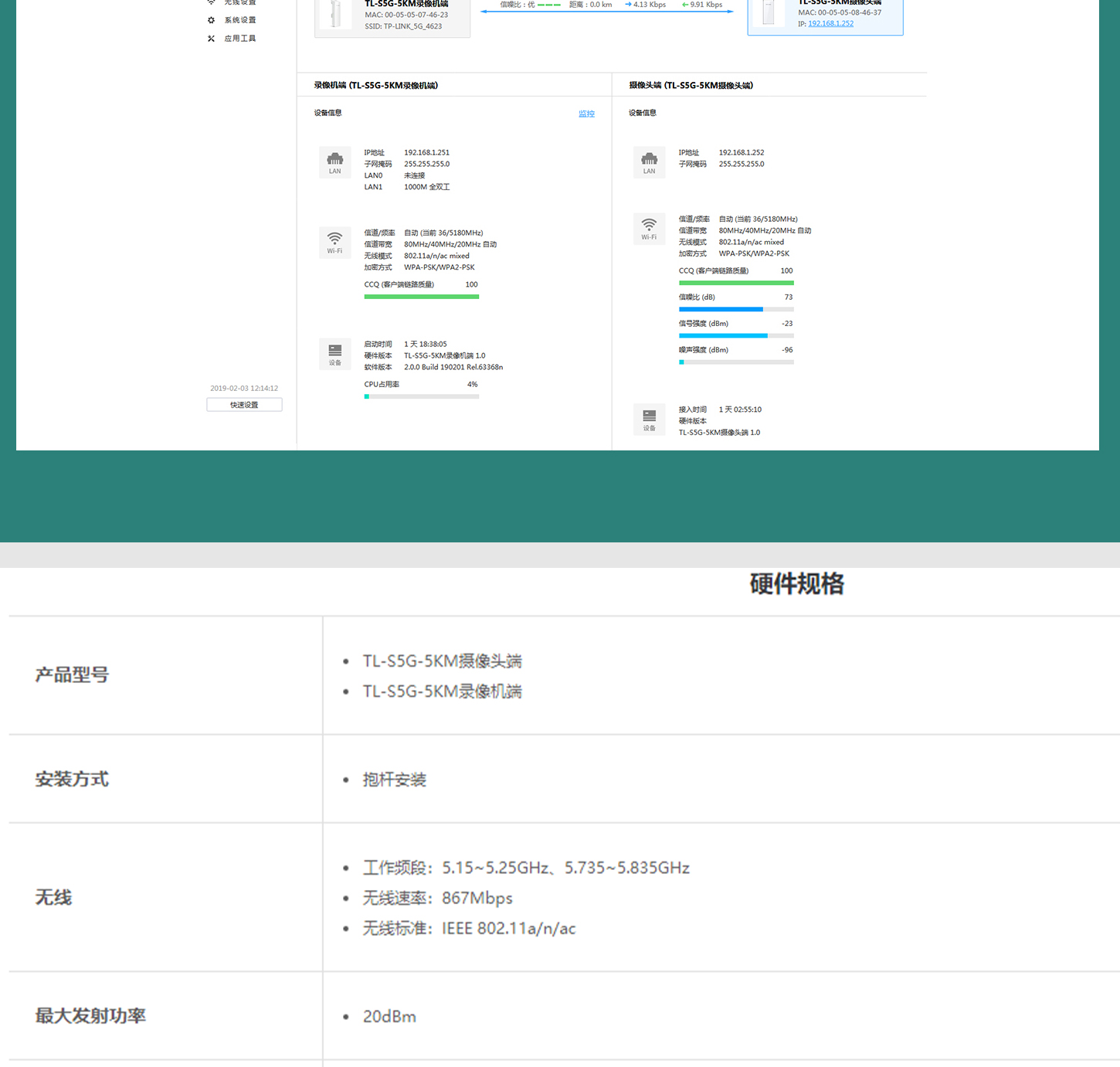Click the TL-S5G-5KM录像机端 spec list item
The height and width of the screenshot is (1067, 1120).
[443, 692]
